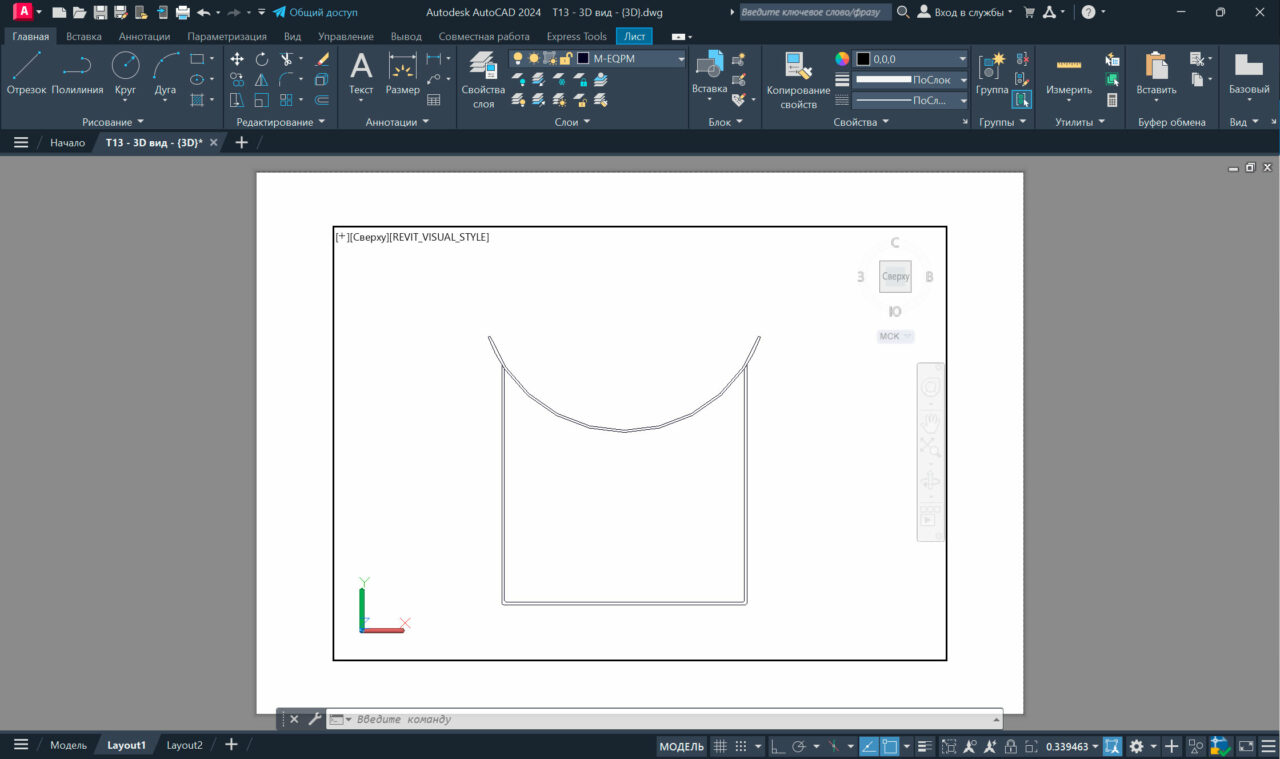The height and width of the screenshot is (759, 1280).
Task: Open the M-EQPM layer dropdown
Action: click(680, 59)
